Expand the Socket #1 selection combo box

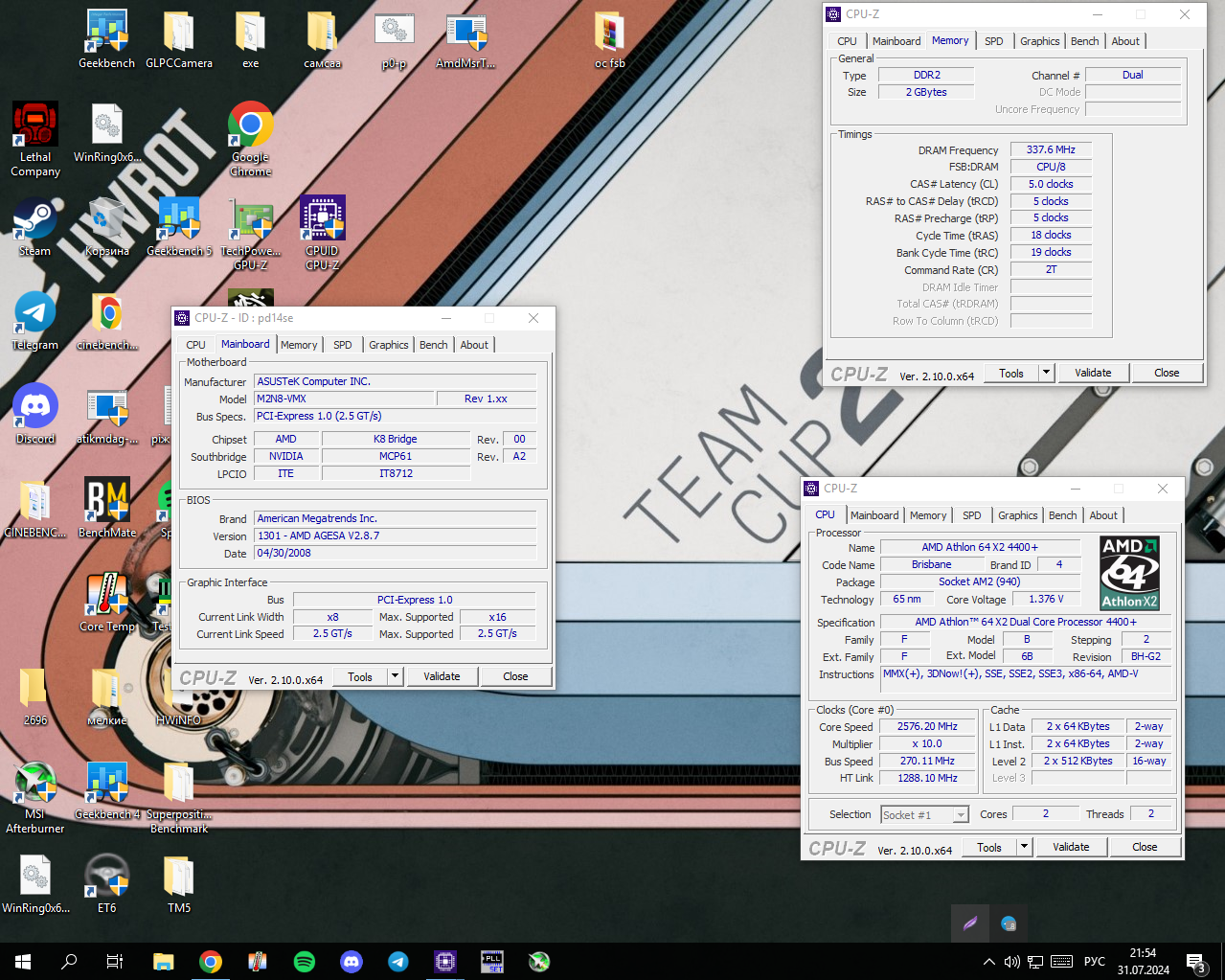pos(924,814)
